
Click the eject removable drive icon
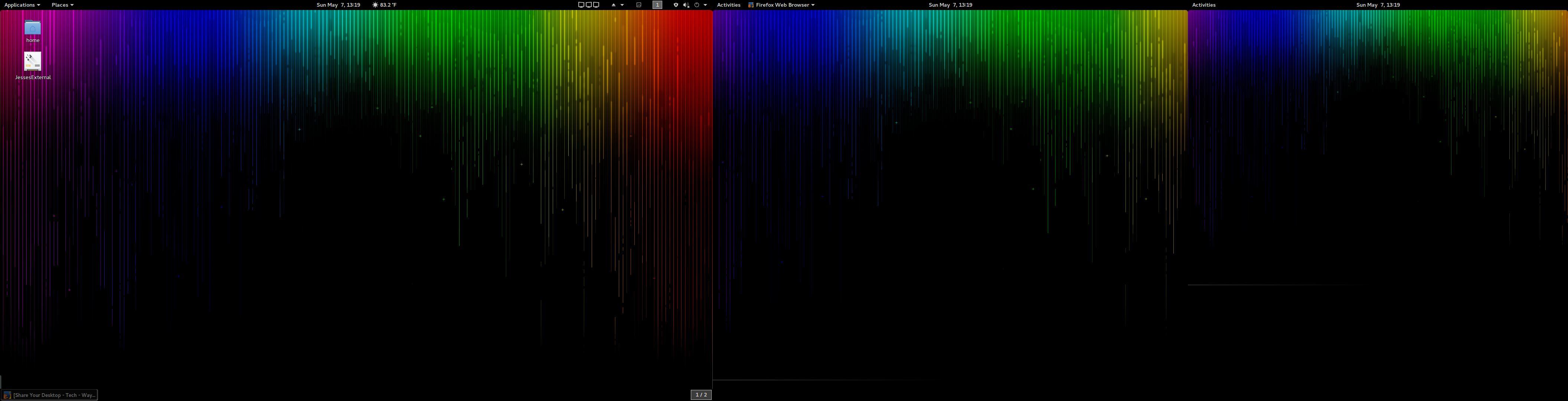tap(614, 5)
